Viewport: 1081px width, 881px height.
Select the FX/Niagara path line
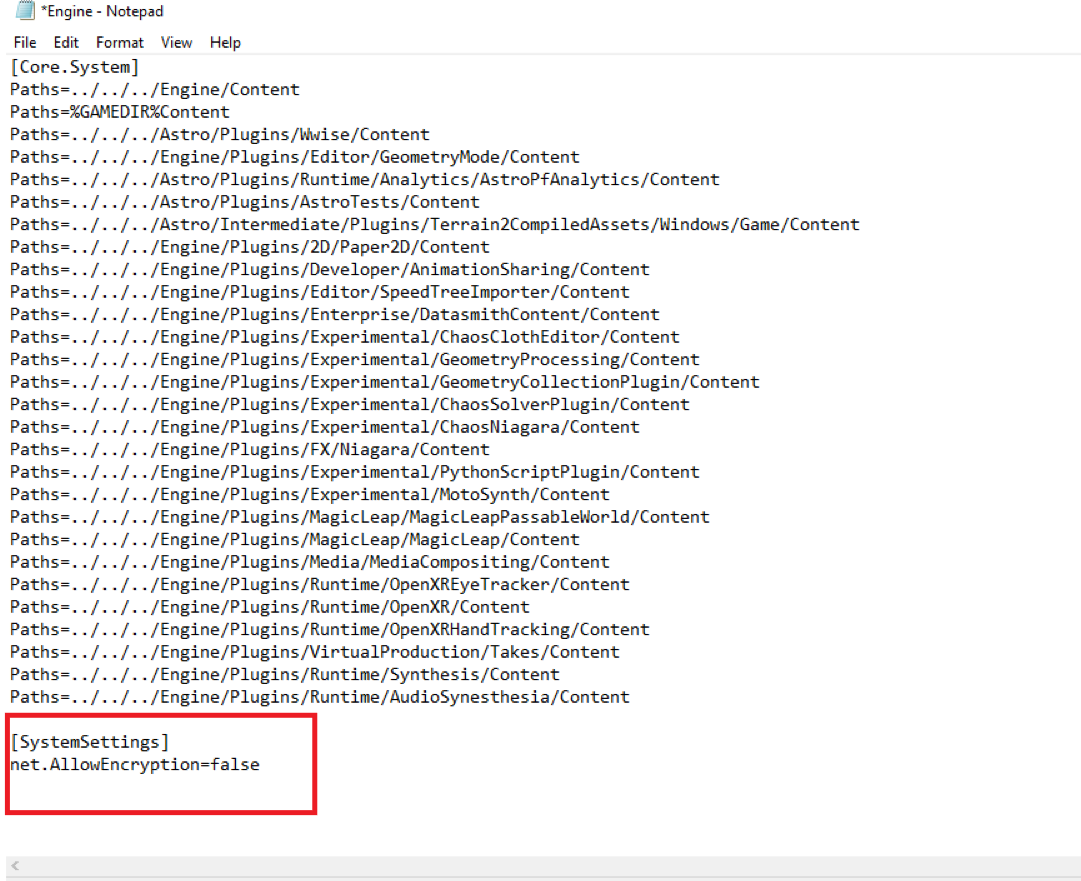(250, 449)
